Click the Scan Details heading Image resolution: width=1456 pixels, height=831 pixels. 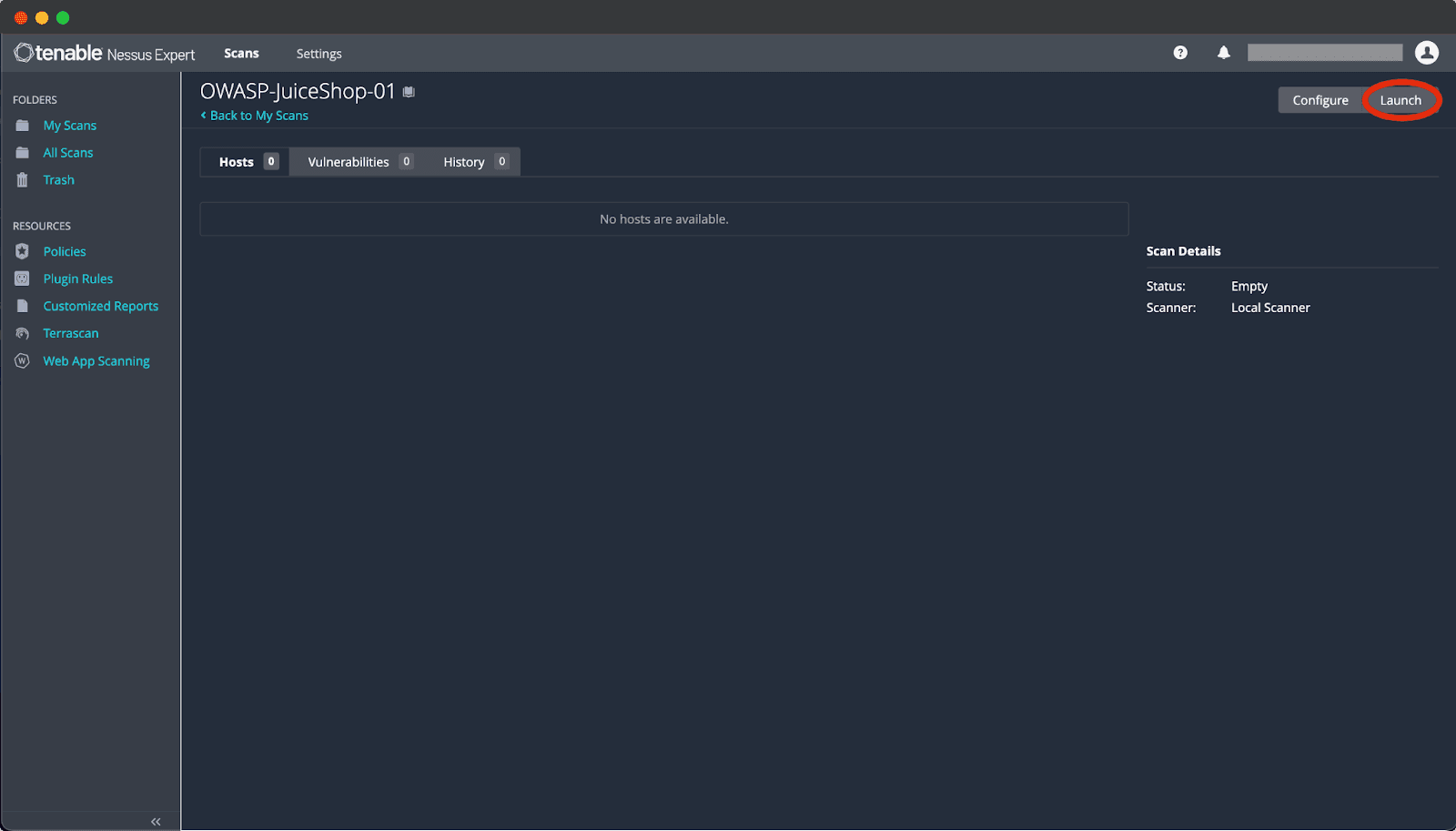[x=1183, y=251]
